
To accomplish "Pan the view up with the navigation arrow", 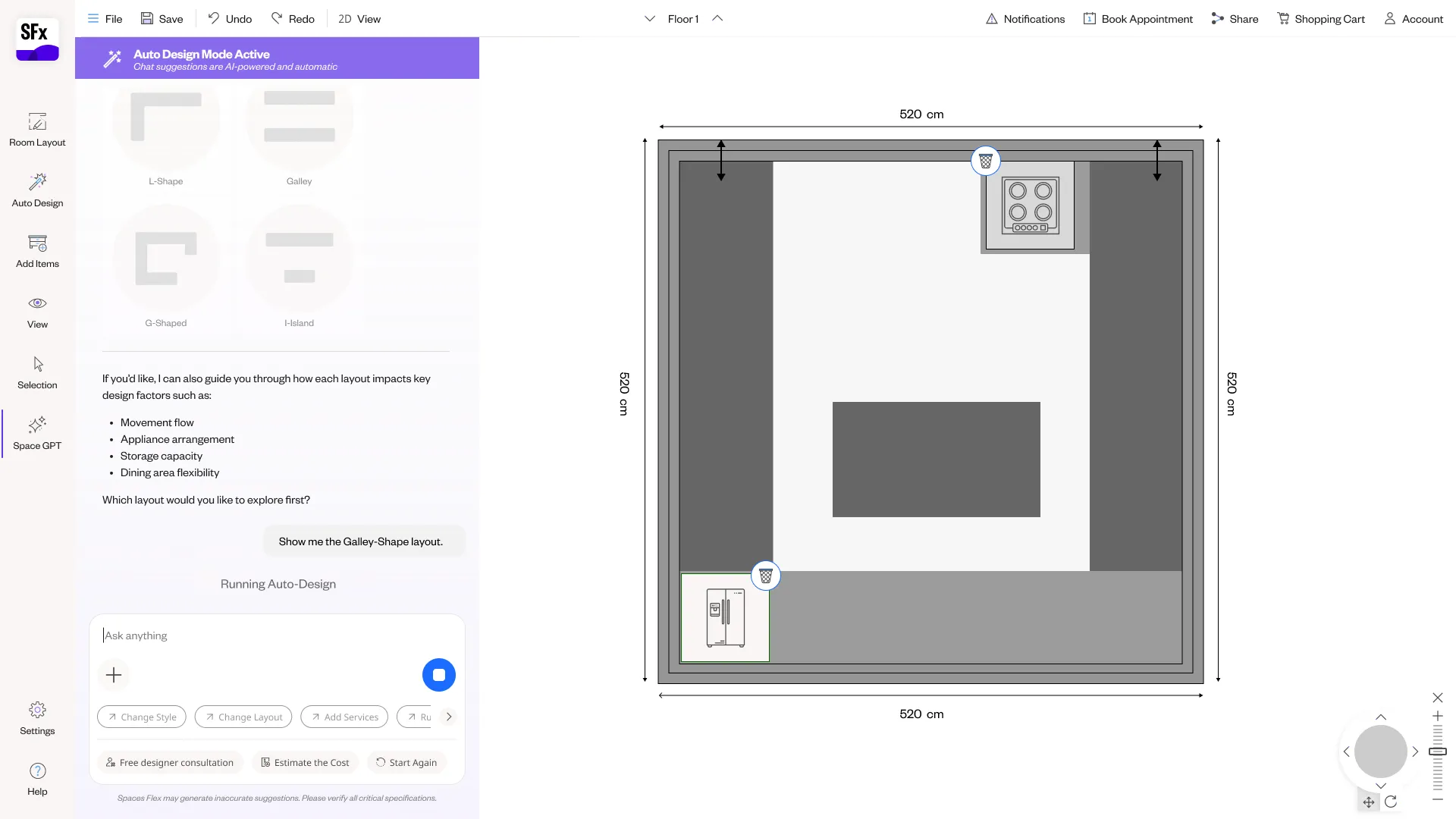I will (x=1381, y=717).
